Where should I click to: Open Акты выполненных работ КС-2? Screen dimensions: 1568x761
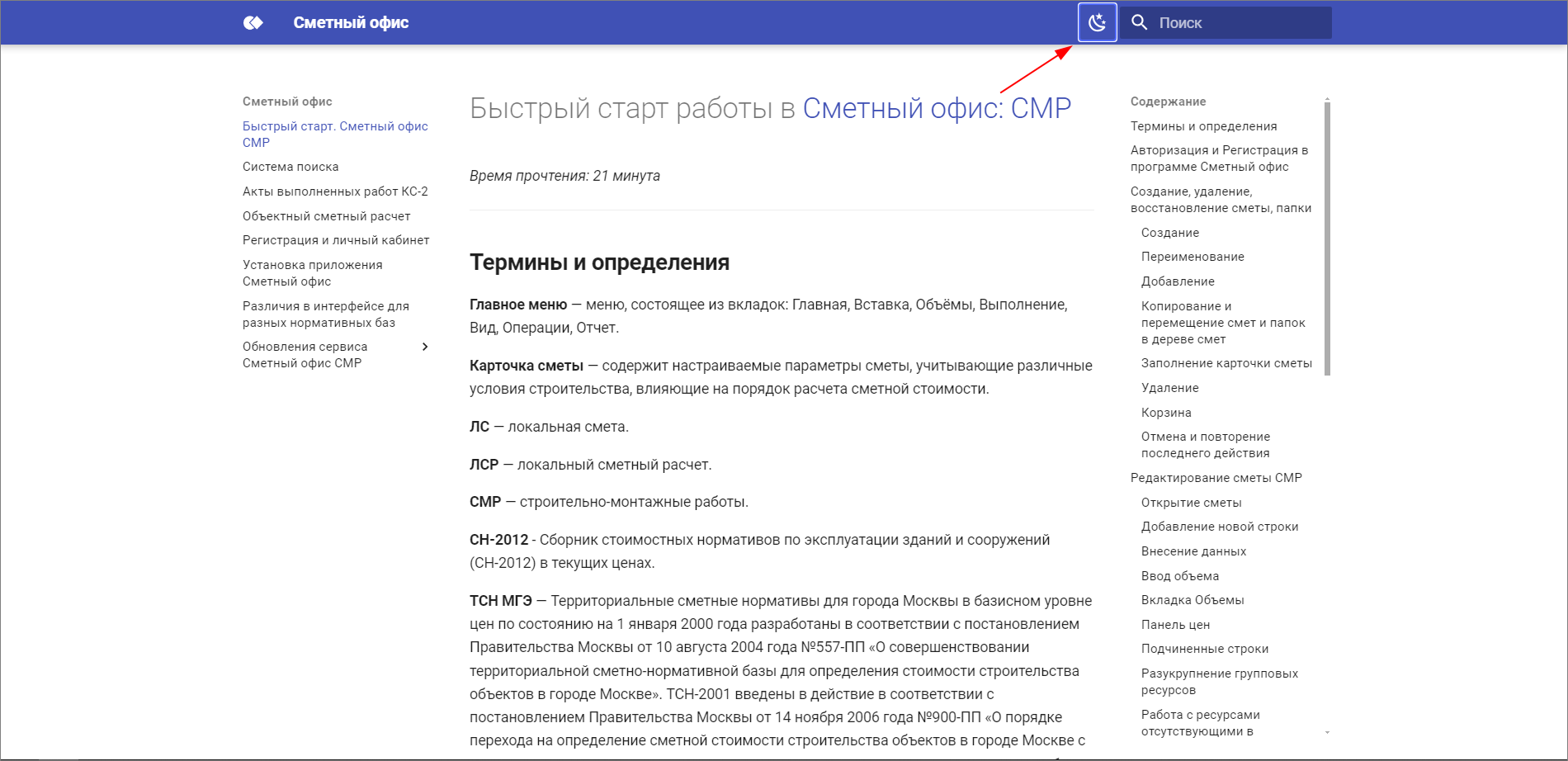pyautogui.click(x=336, y=191)
